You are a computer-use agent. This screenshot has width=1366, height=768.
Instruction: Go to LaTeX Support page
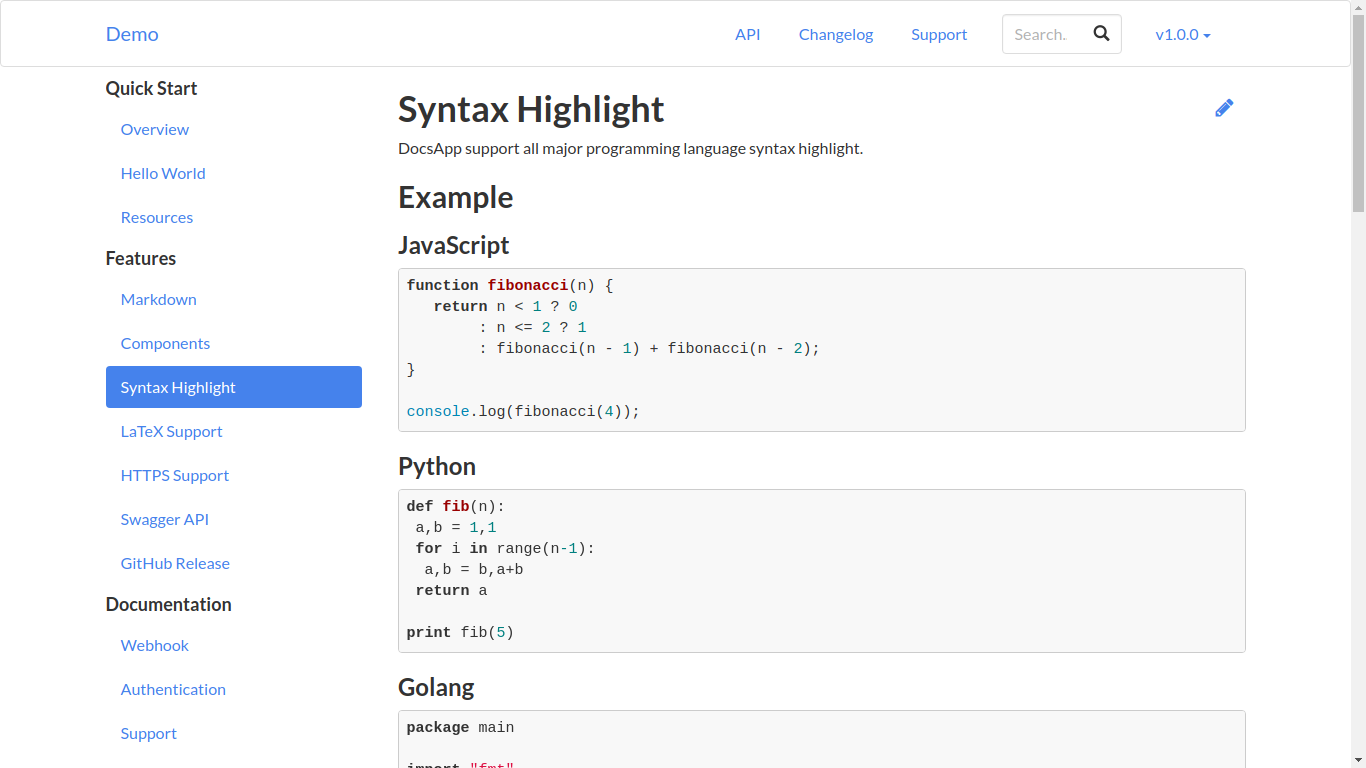[x=171, y=431]
